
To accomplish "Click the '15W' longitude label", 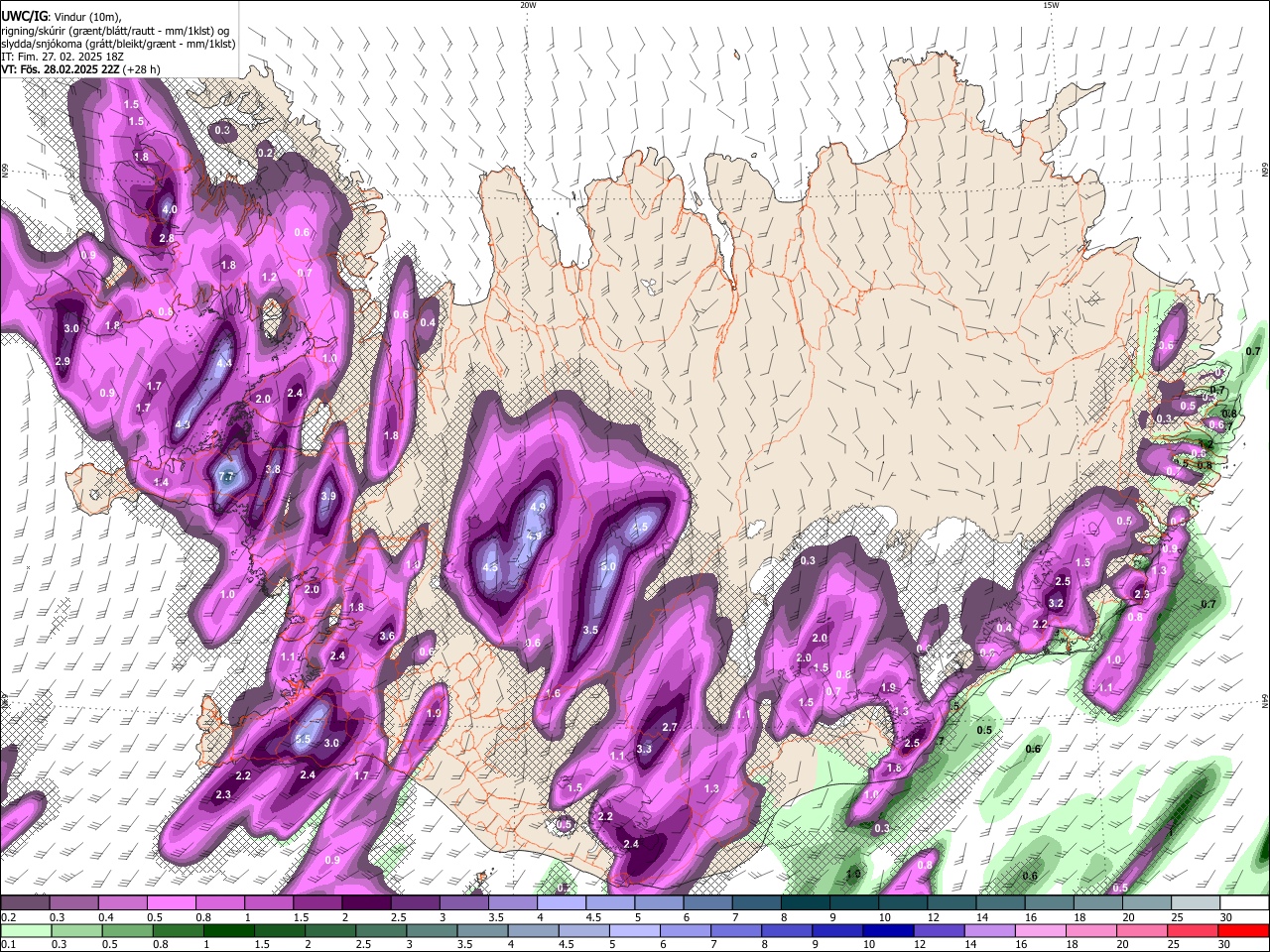I will pyautogui.click(x=1051, y=5).
